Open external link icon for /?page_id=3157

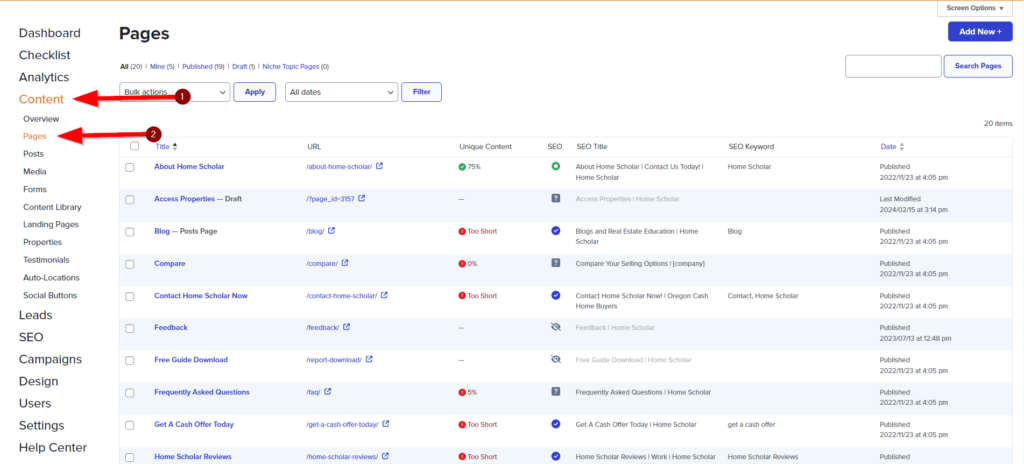[362, 199]
